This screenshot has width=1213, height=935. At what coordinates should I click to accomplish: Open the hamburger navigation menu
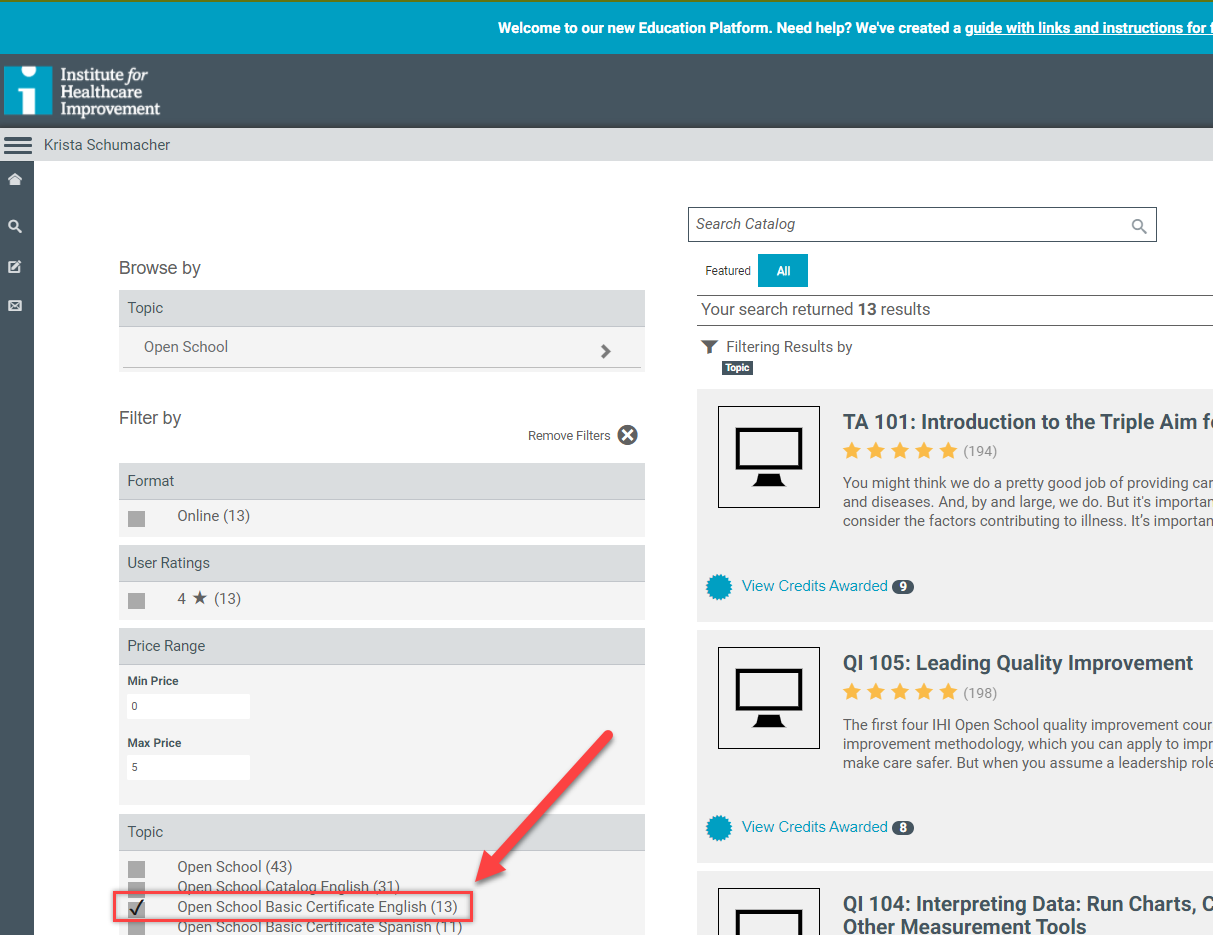point(18,145)
